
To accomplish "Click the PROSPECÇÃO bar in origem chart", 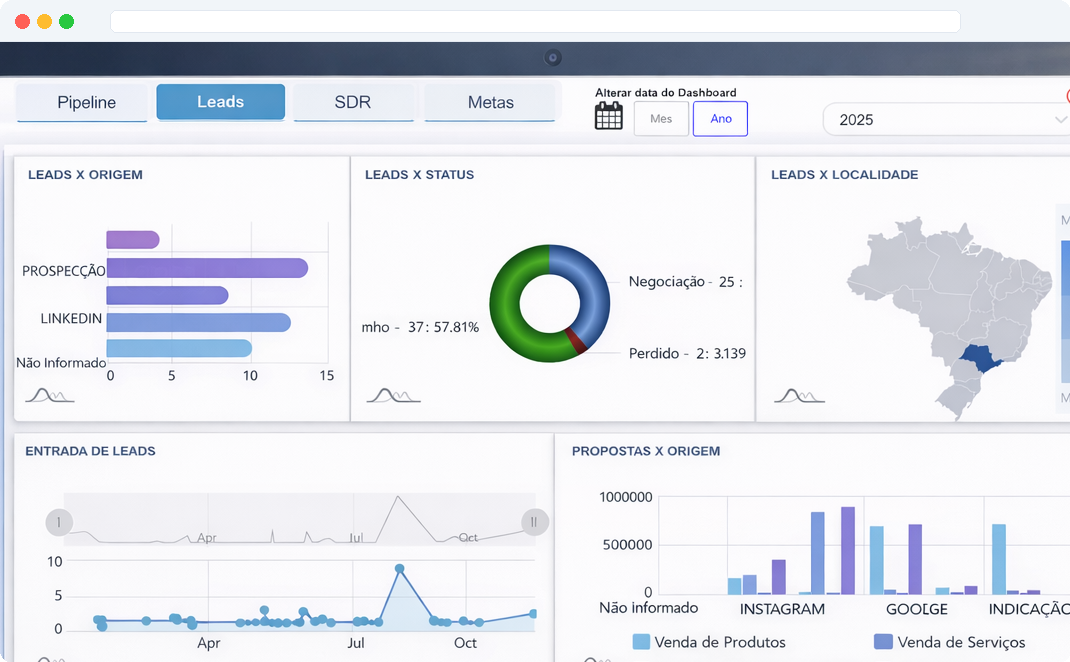I will (x=207, y=268).
